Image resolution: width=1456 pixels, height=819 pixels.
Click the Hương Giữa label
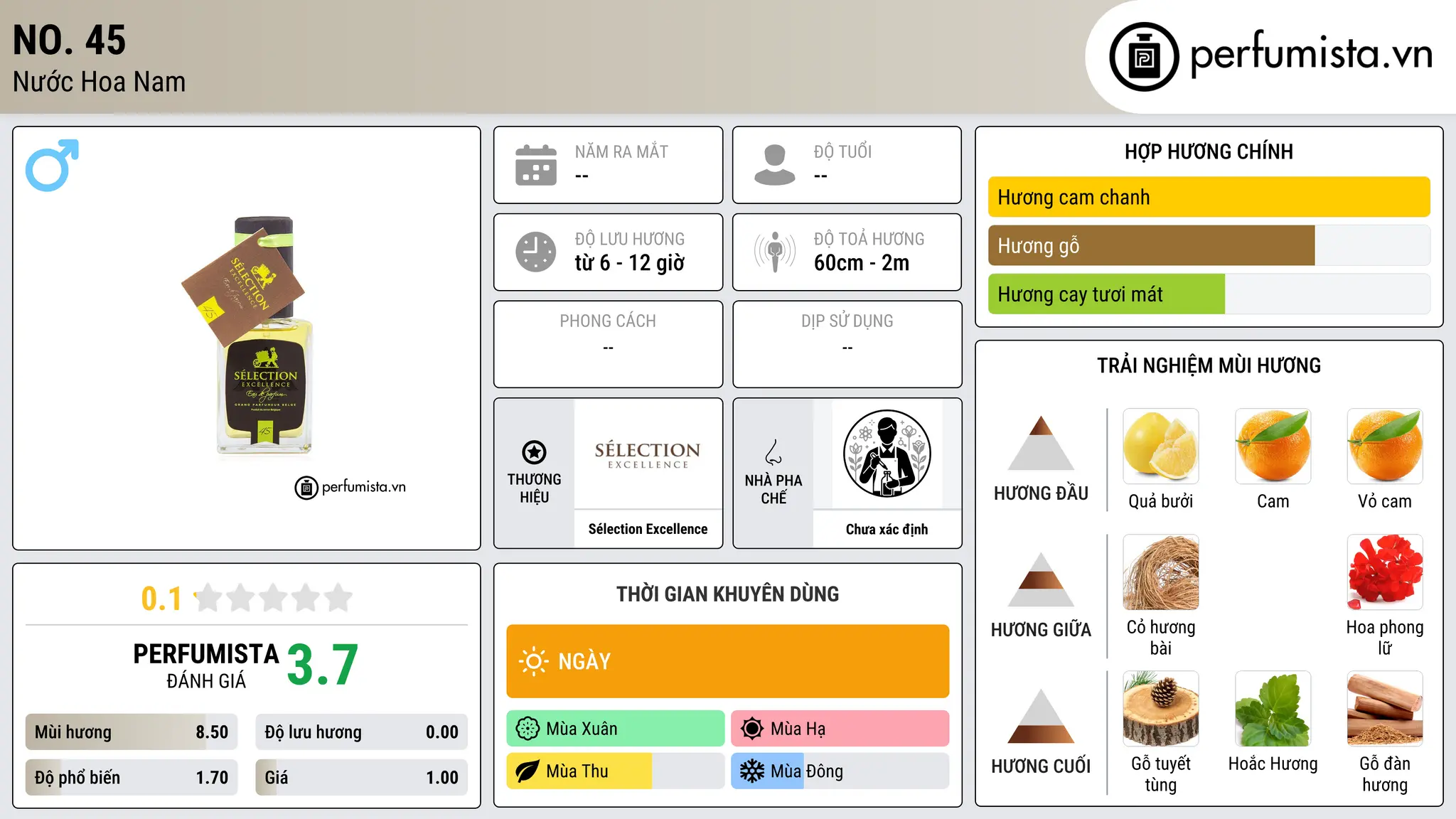pos(1041,630)
